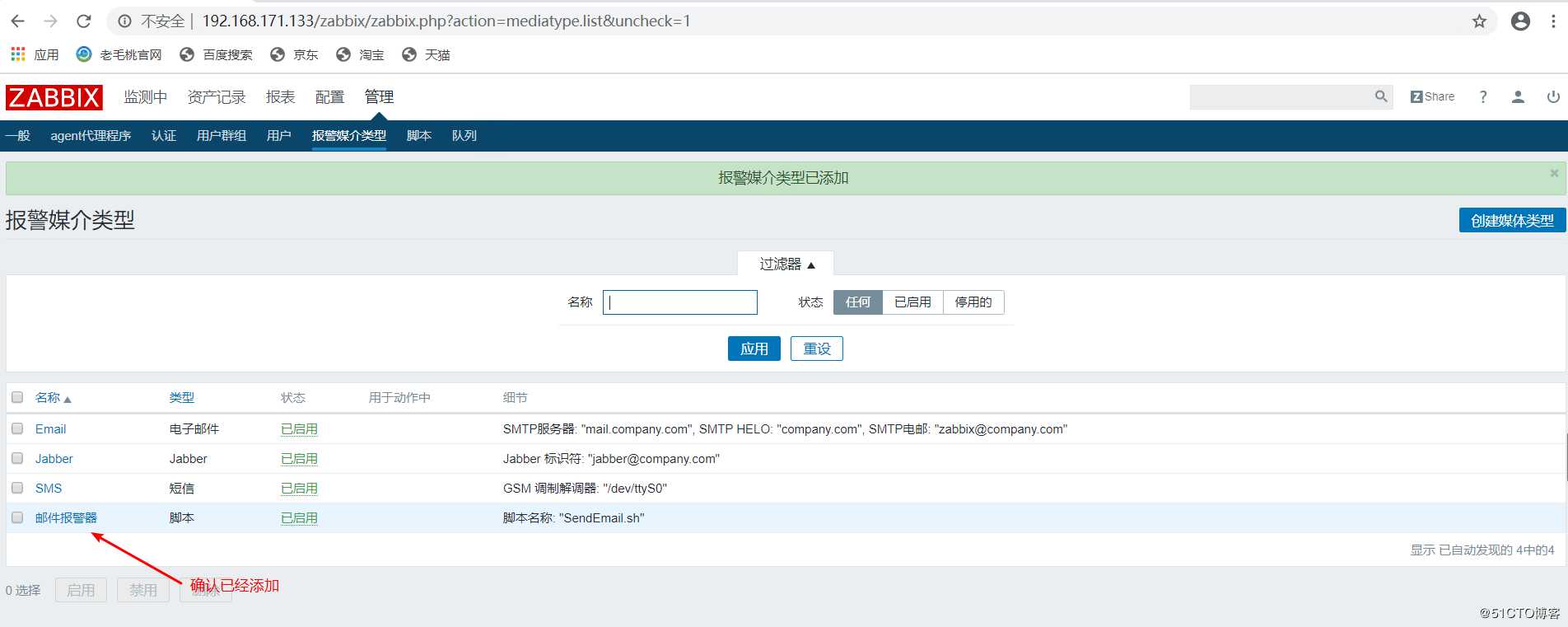Dismiss the green success message
The width and height of the screenshot is (1568, 627).
pyautogui.click(x=1554, y=173)
